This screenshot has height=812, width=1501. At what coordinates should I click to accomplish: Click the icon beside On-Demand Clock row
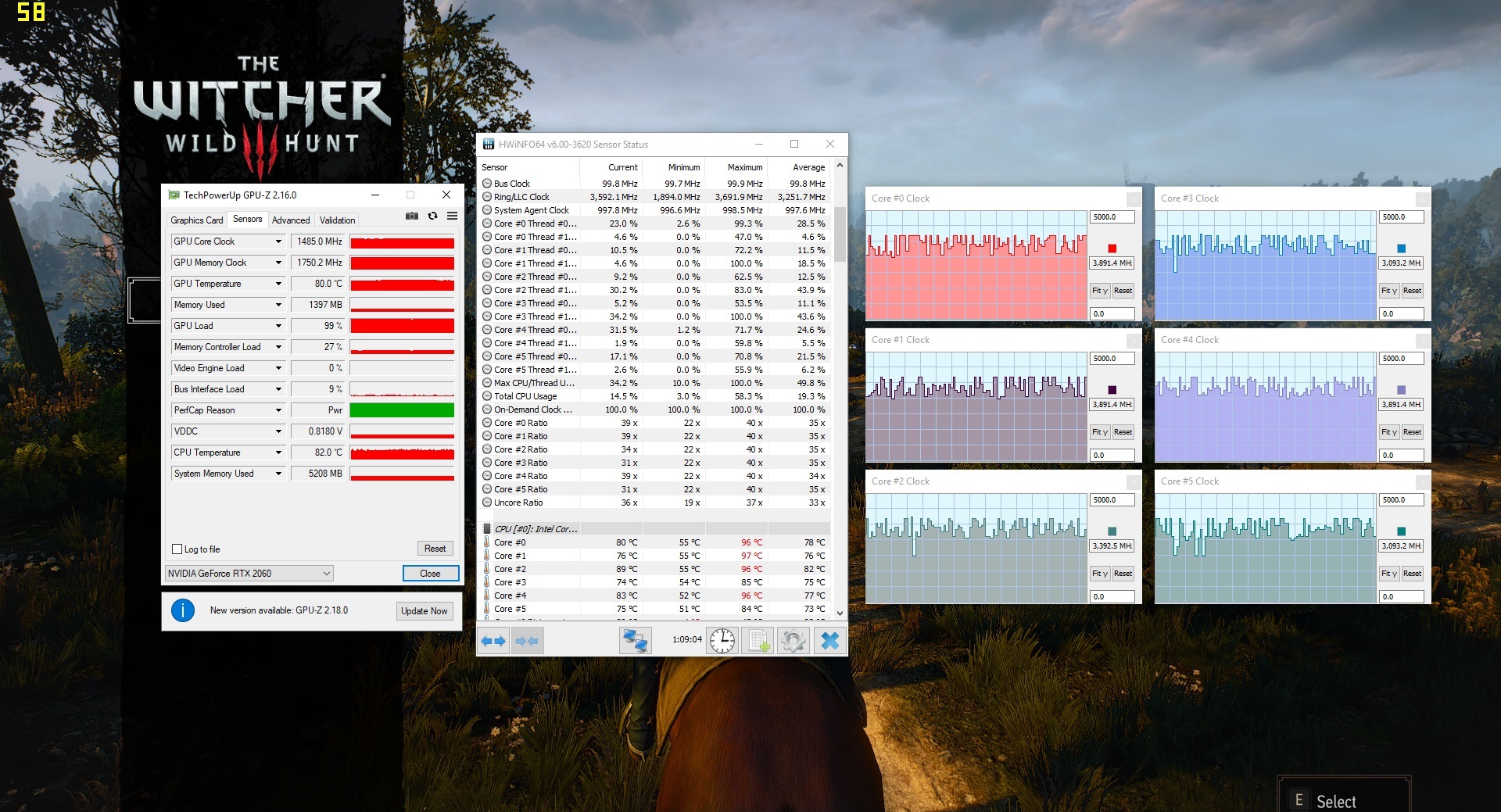(487, 410)
